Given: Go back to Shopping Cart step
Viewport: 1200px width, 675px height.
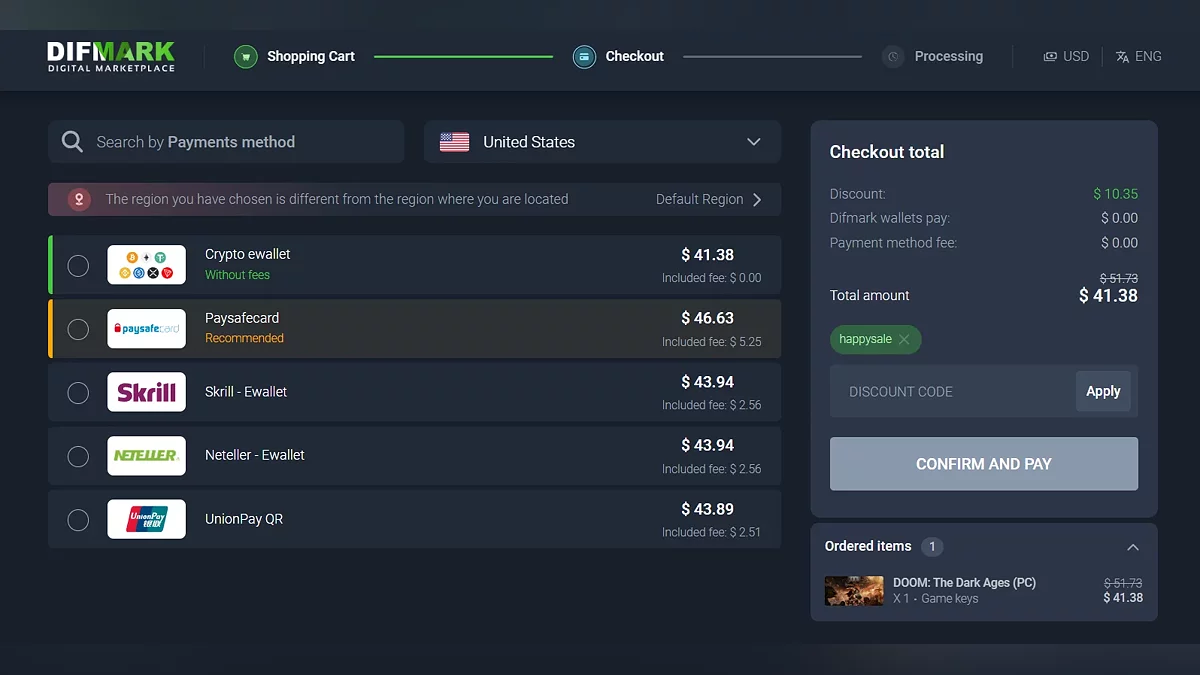Looking at the screenshot, I should click(x=310, y=57).
